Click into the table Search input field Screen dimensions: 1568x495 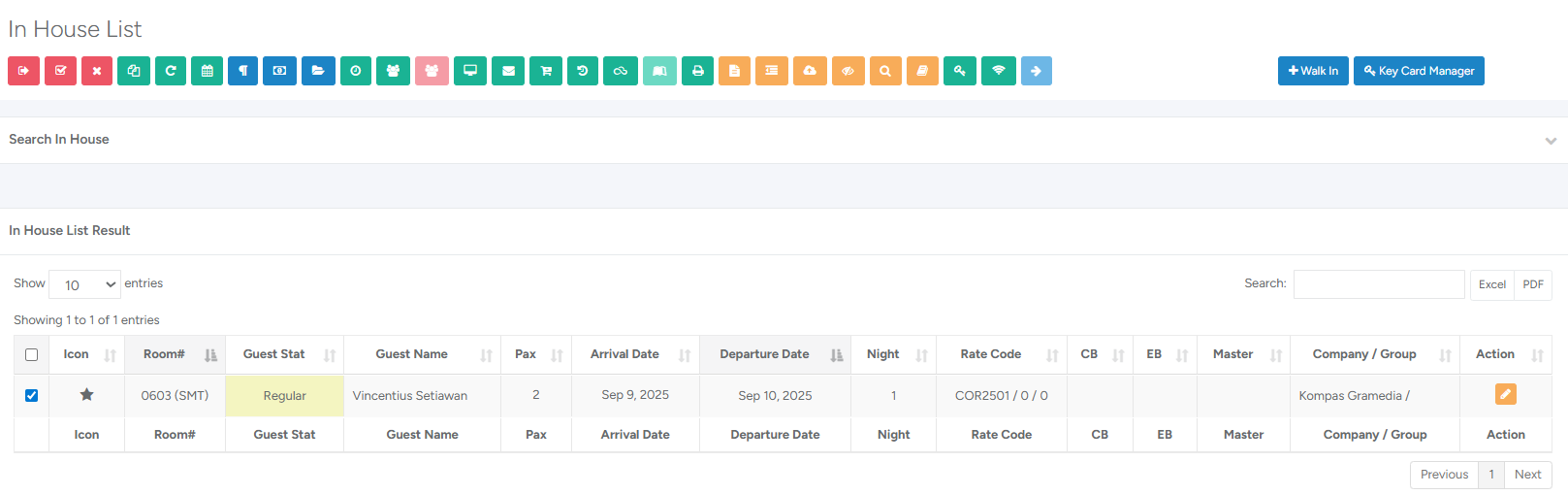(1378, 284)
